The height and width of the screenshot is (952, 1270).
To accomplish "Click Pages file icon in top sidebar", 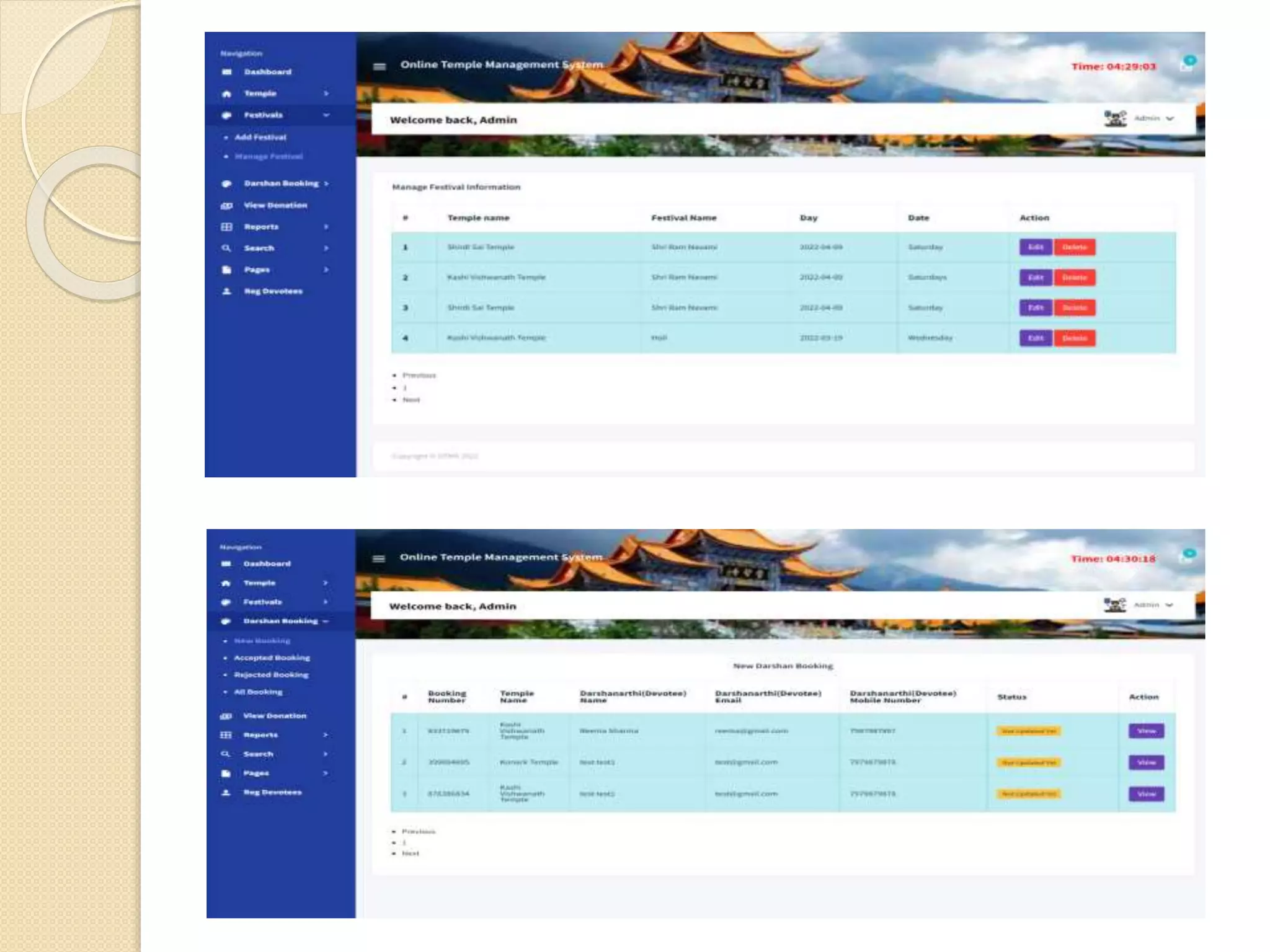I will click(x=227, y=270).
